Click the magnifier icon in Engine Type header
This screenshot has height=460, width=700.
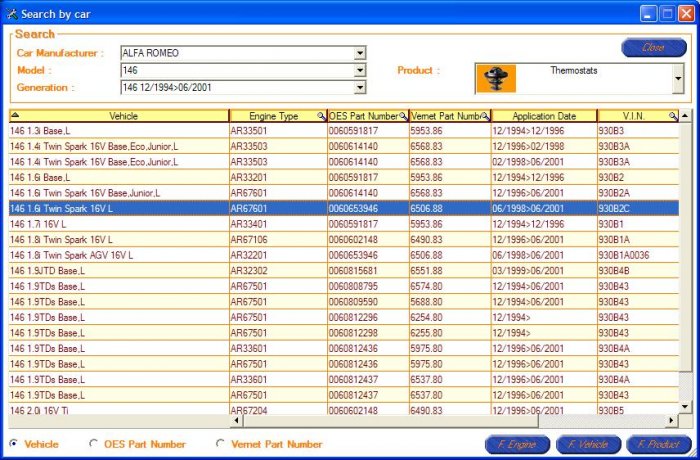pyautogui.click(x=321, y=117)
